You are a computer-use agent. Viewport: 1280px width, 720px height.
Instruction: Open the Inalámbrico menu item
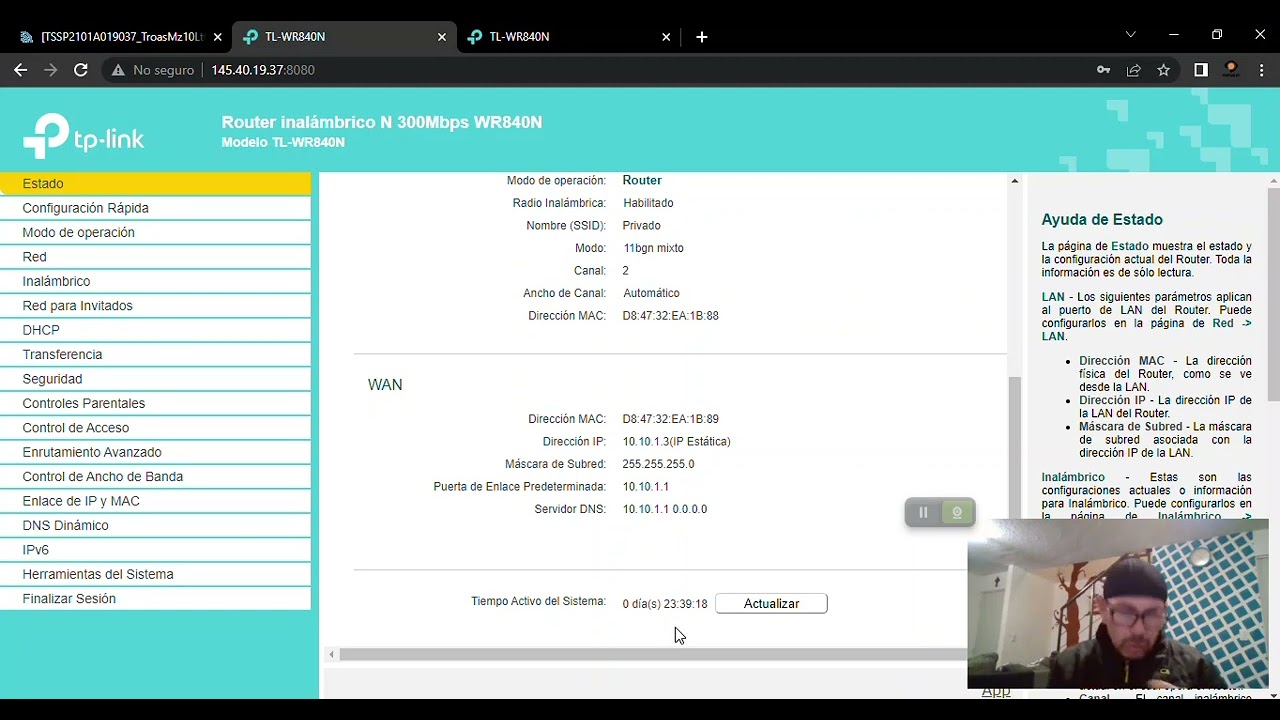pyautogui.click(x=155, y=281)
